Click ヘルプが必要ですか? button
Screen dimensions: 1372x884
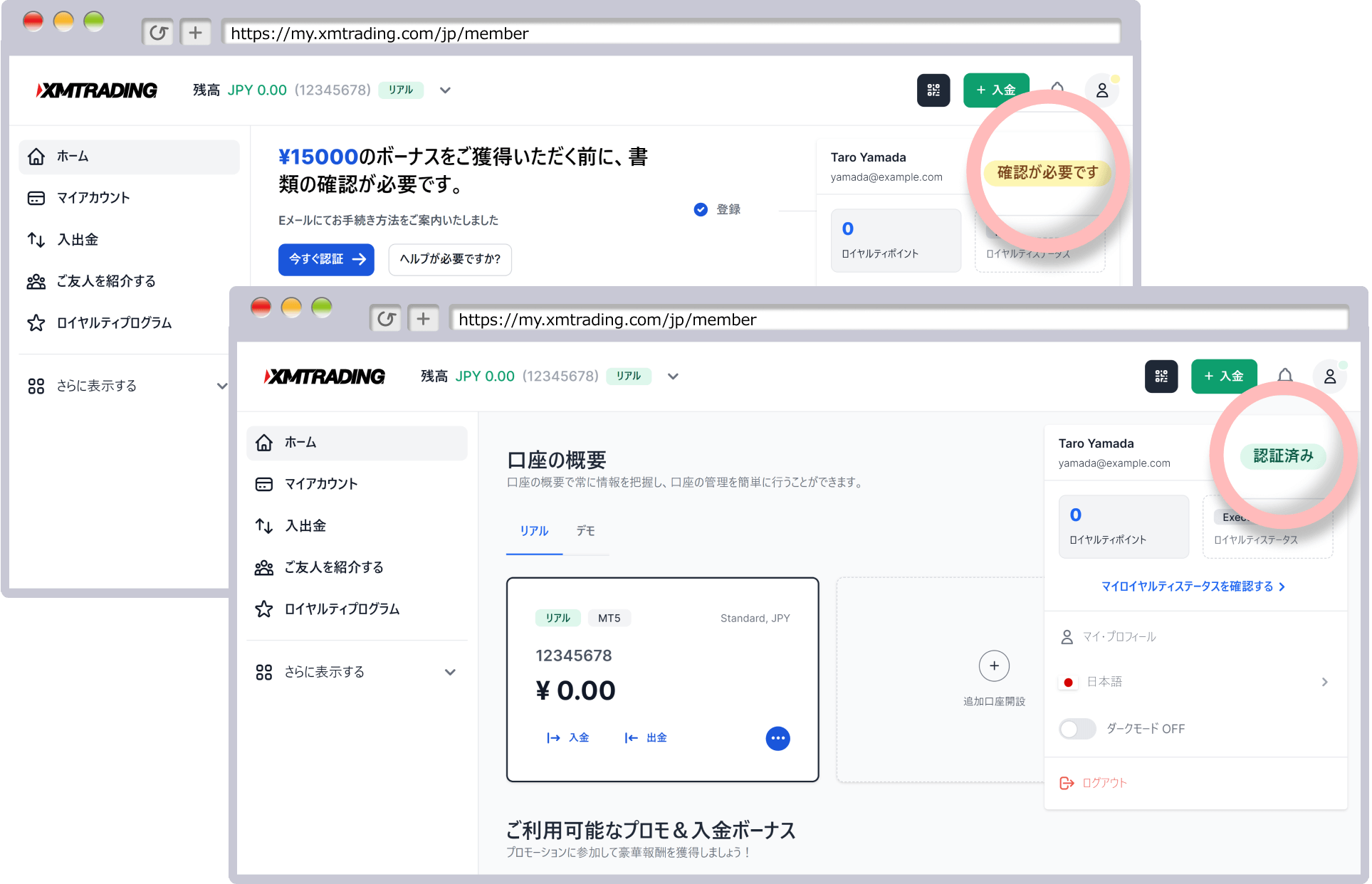(450, 259)
